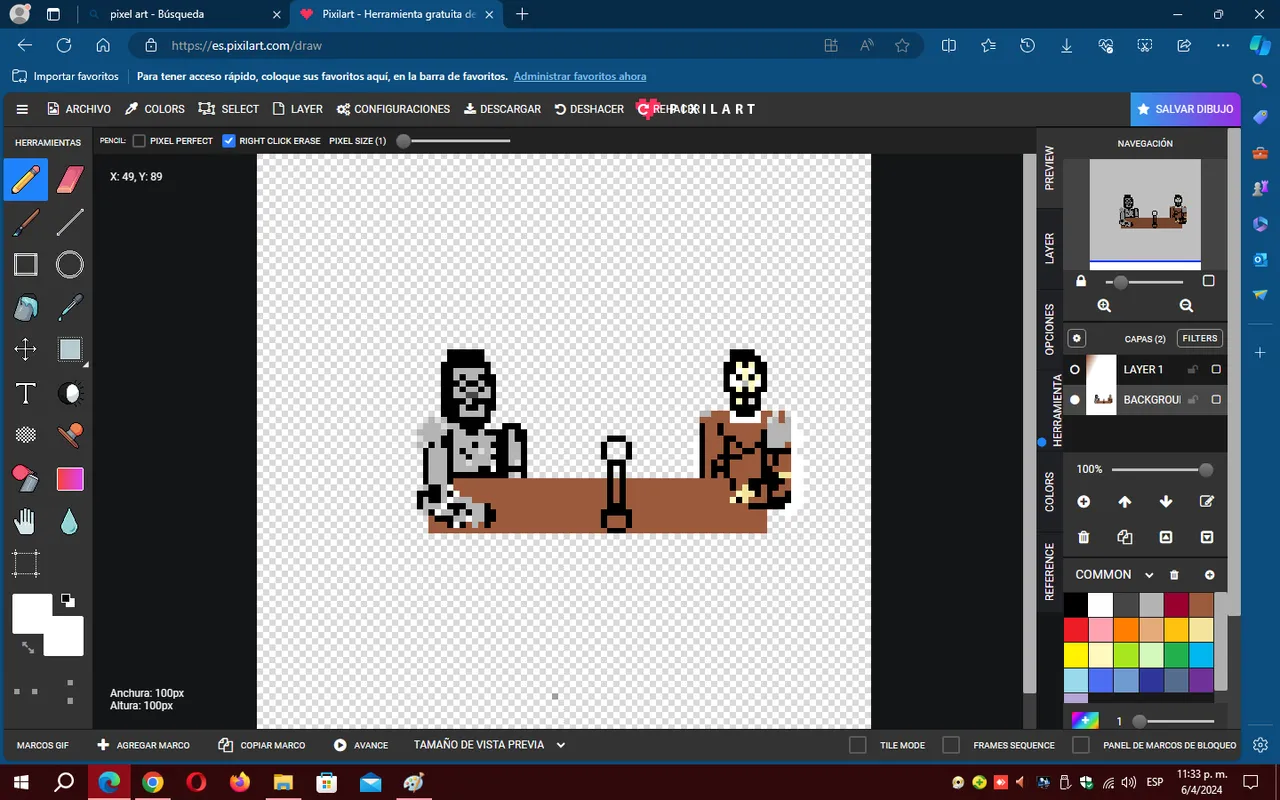Open SELECT menu
The image size is (1280, 800).
229,109
